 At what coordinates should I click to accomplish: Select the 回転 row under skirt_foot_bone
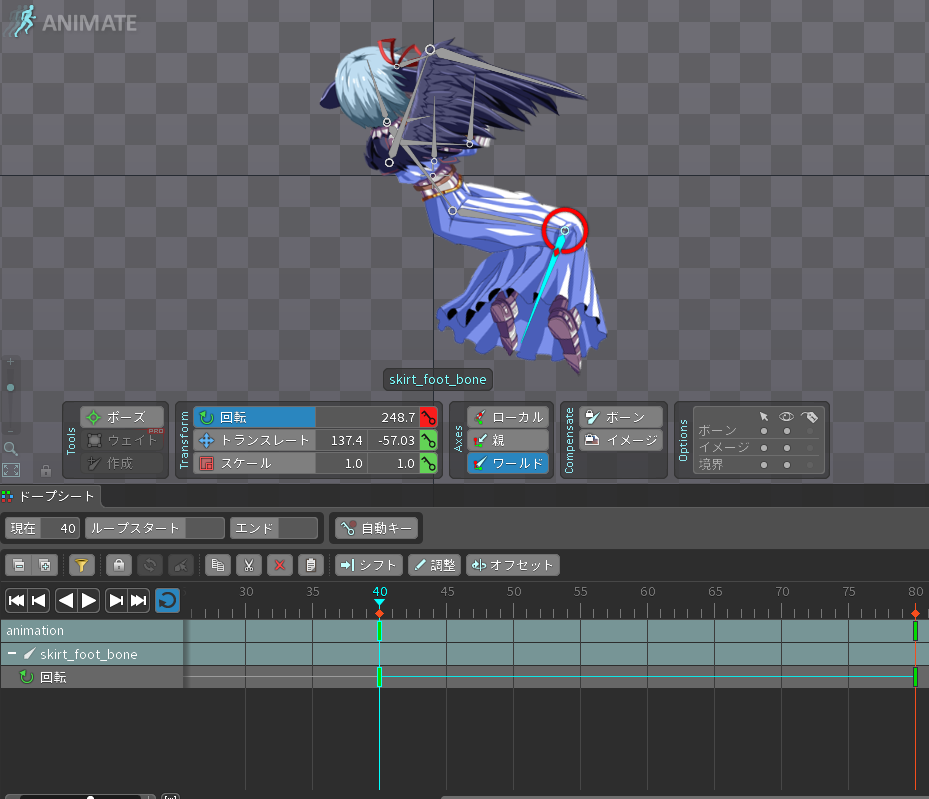pos(92,677)
